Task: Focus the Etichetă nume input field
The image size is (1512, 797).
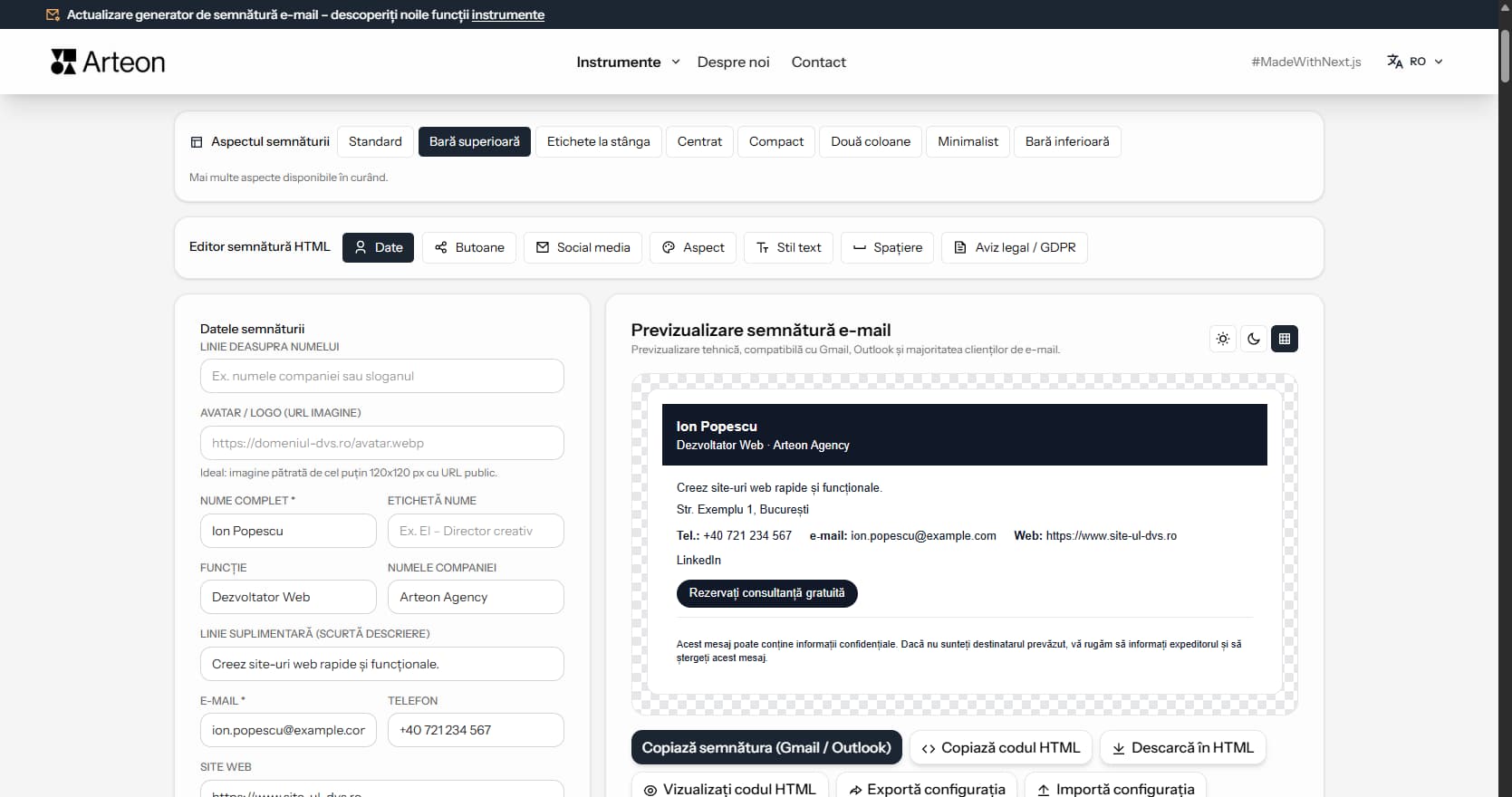Action: pos(476,531)
